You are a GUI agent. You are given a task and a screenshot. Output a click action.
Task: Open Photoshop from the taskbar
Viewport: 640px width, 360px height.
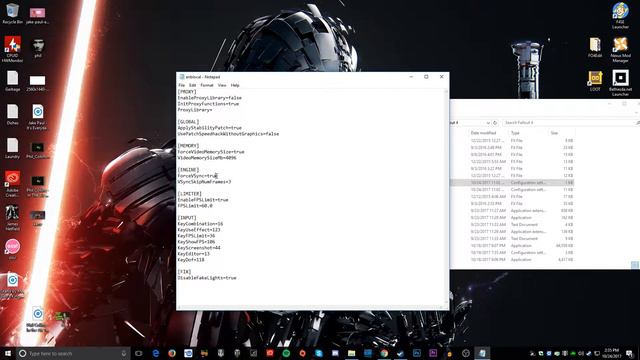(x=417, y=353)
